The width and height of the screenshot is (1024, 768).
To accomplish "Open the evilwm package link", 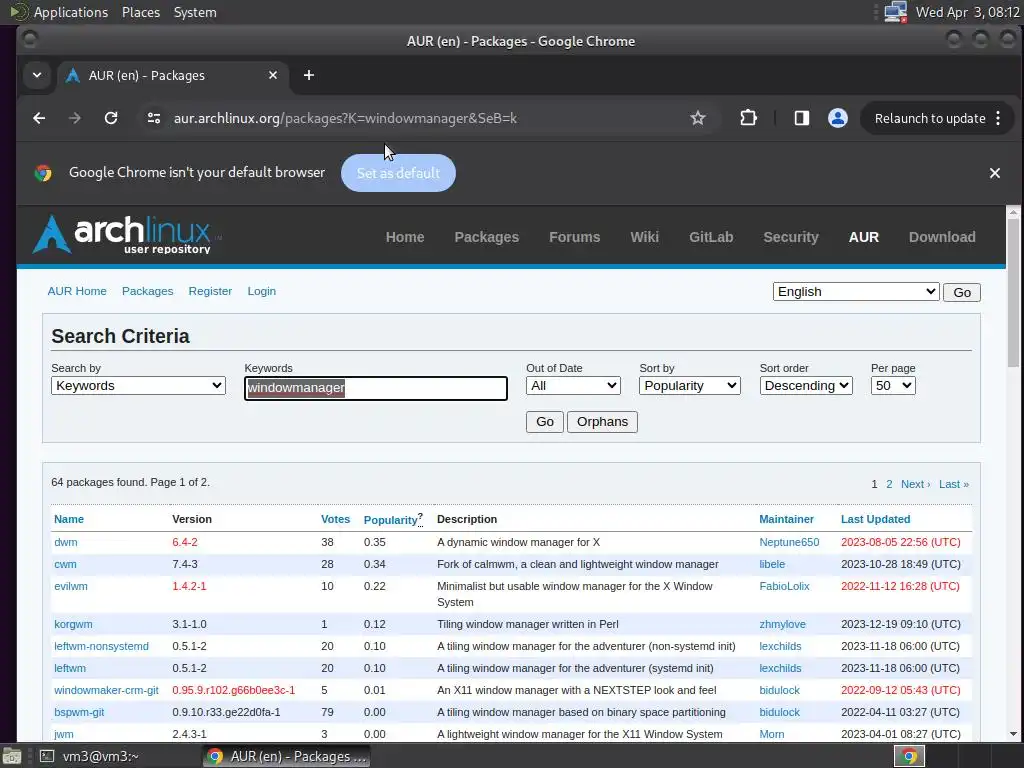I will pos(71,586).
